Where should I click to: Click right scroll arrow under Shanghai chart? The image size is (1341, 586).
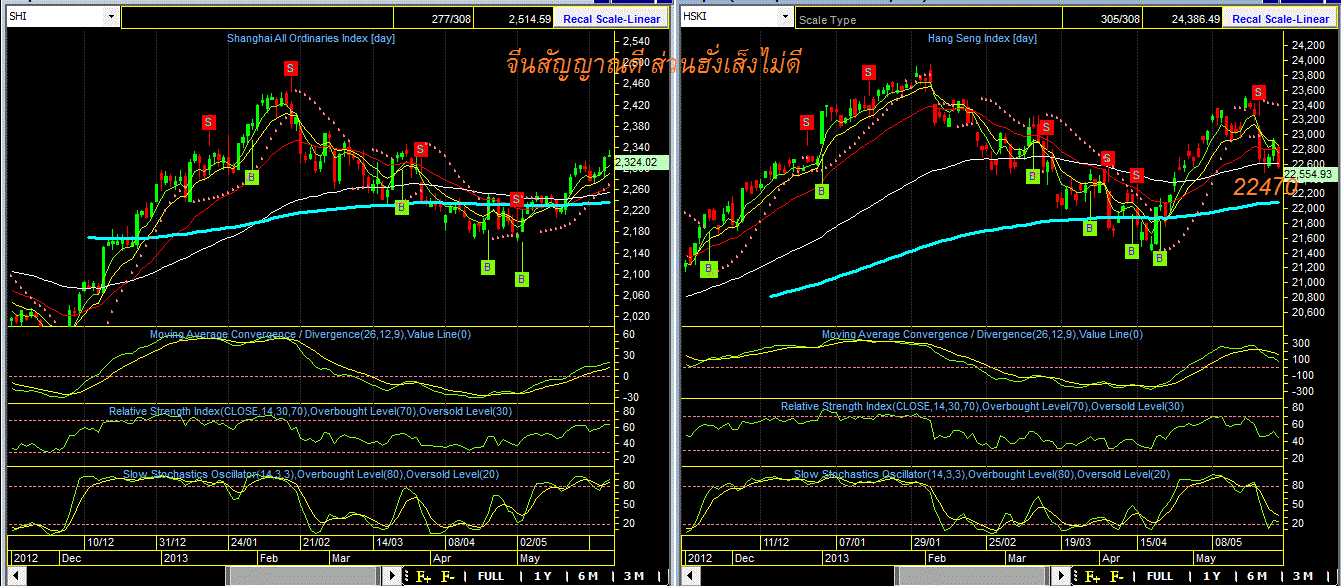(392, 576)
